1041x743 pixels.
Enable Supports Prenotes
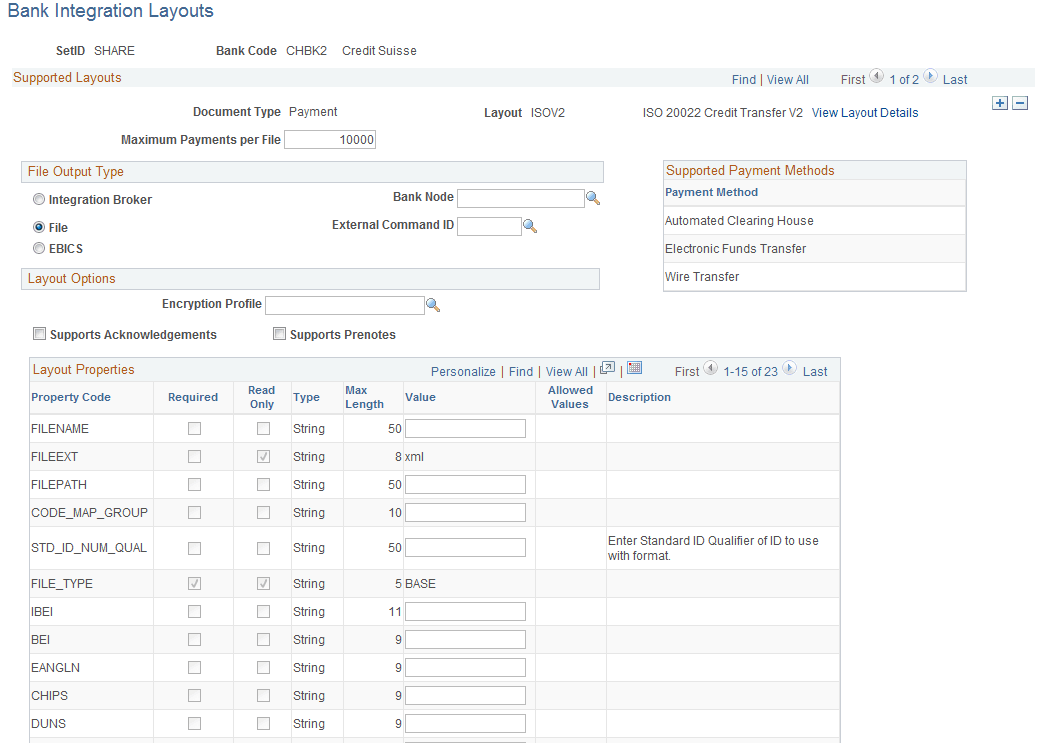pos(279,333)
